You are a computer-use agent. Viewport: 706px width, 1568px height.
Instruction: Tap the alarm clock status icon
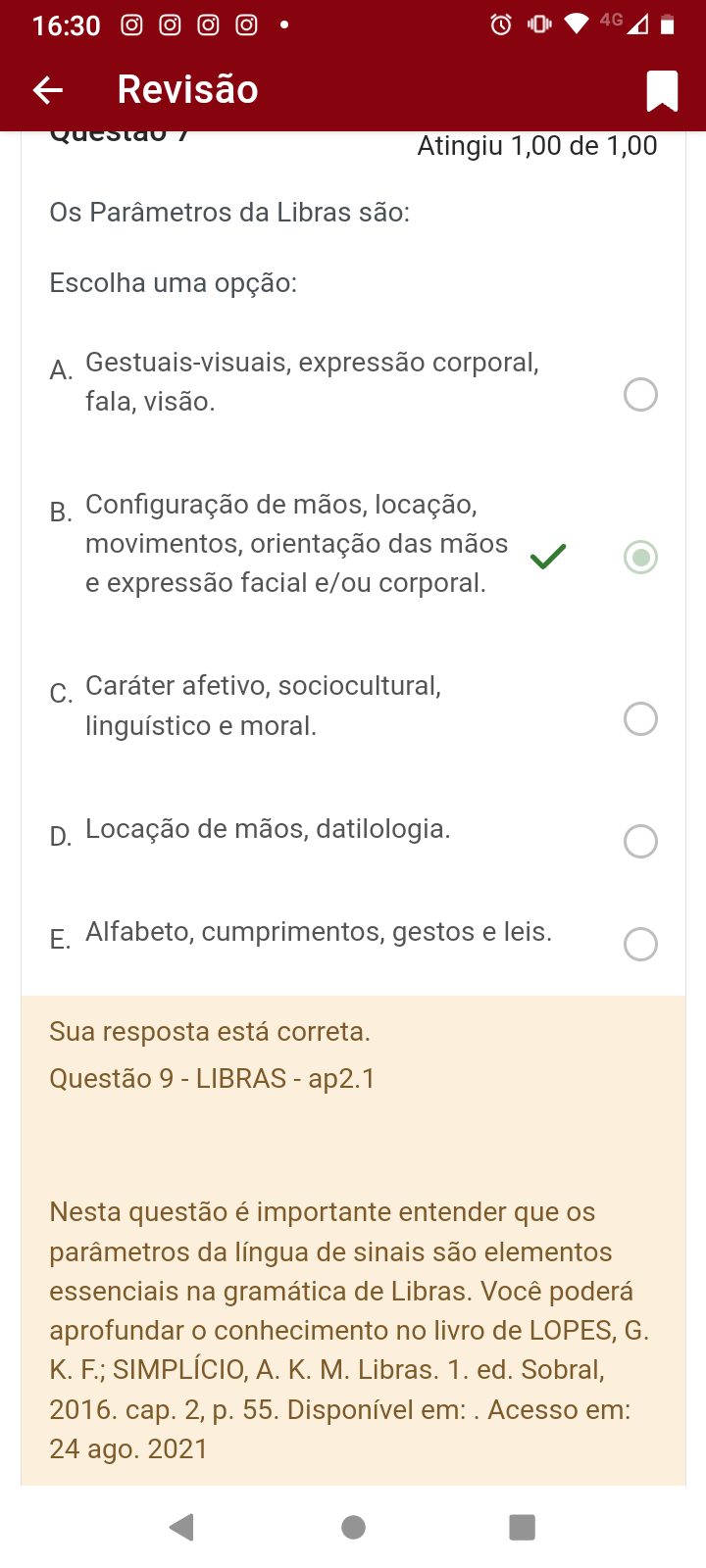click(x=501, y=24)
